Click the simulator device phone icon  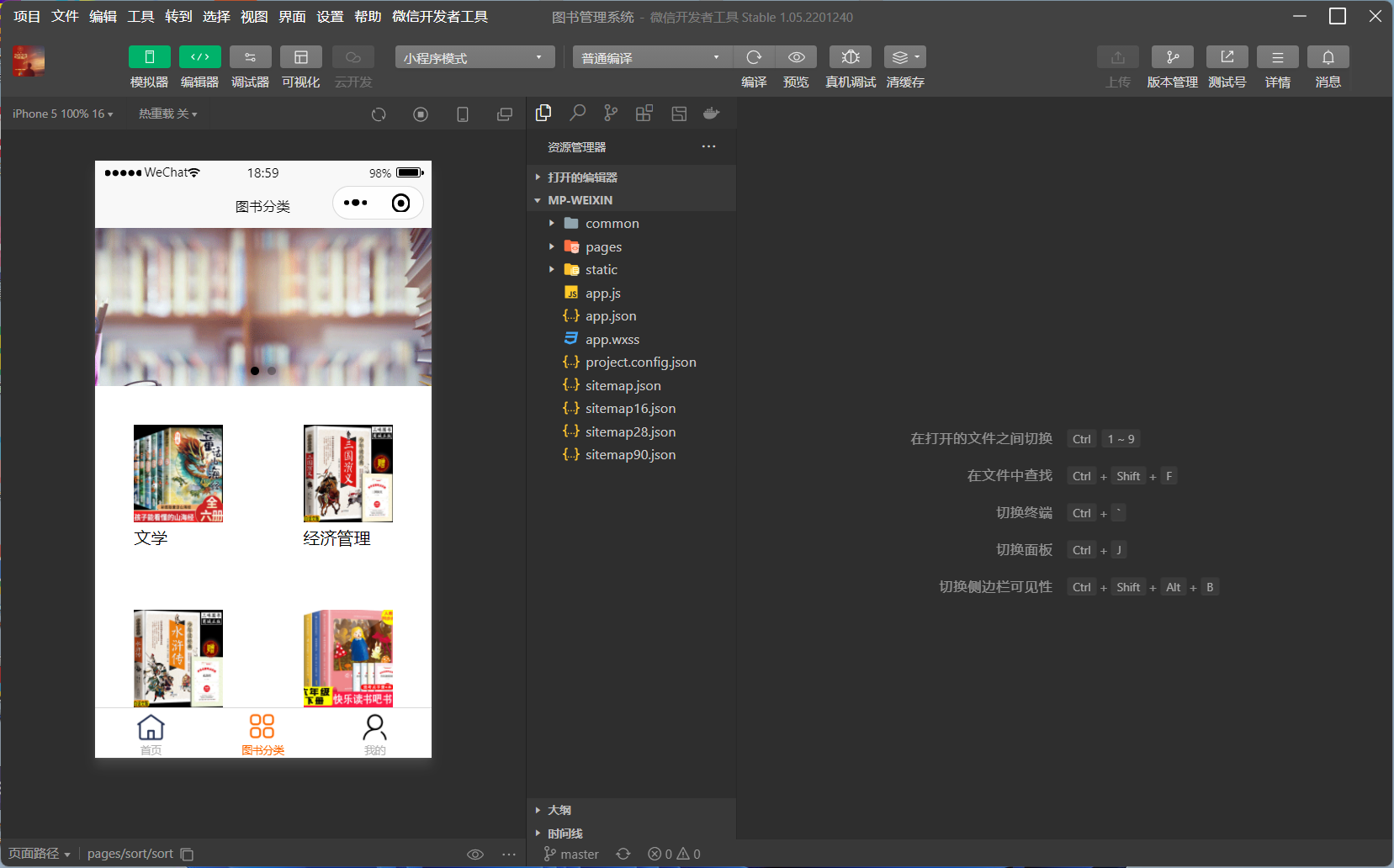(463, 114)
